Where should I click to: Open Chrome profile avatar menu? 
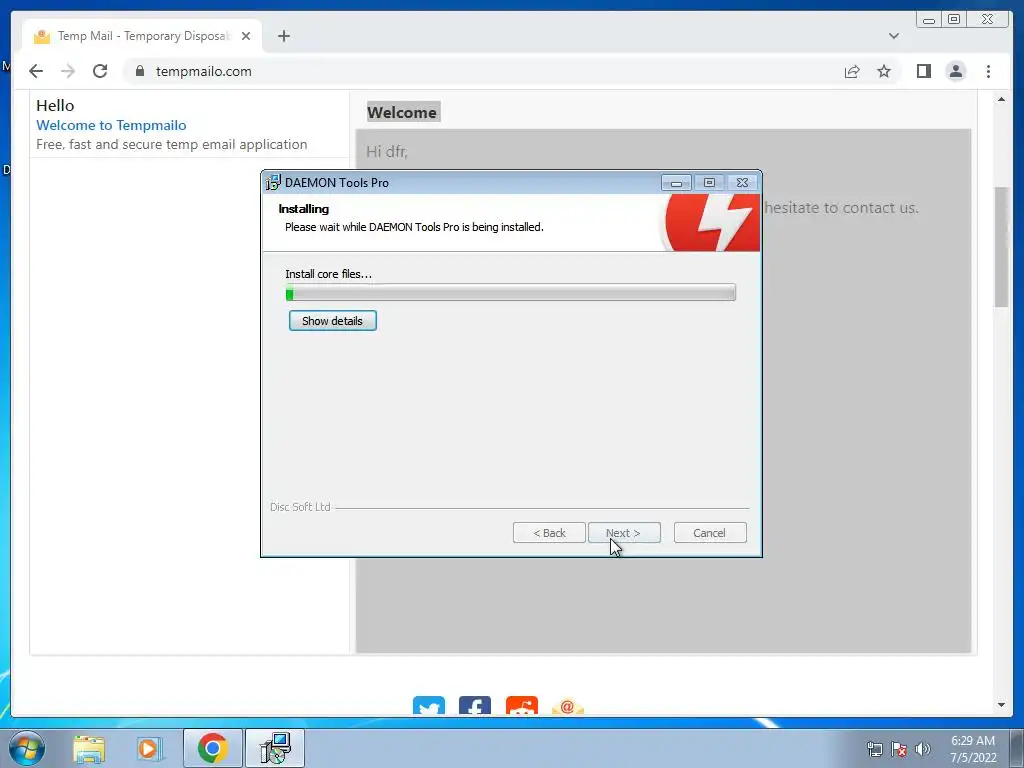click(x=955, y=71)
